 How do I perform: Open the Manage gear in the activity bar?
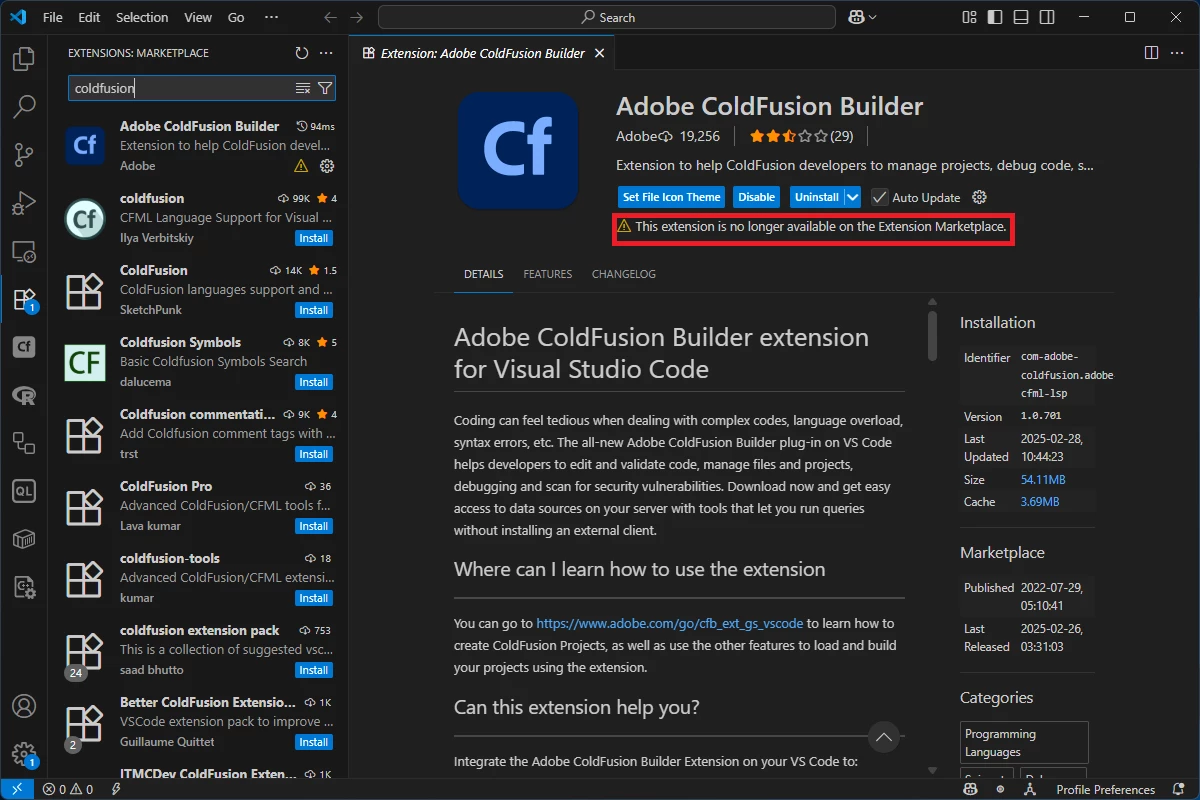[24, 755]
